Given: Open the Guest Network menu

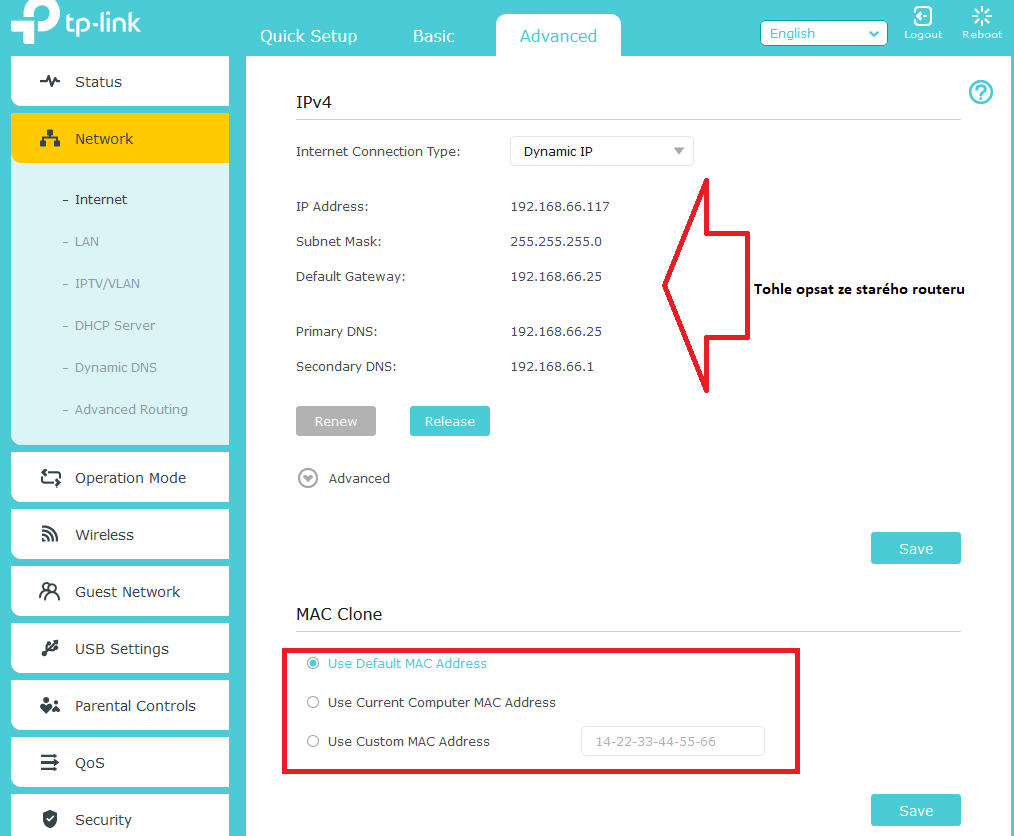Looking at the screenshot, I should [120, 591].
